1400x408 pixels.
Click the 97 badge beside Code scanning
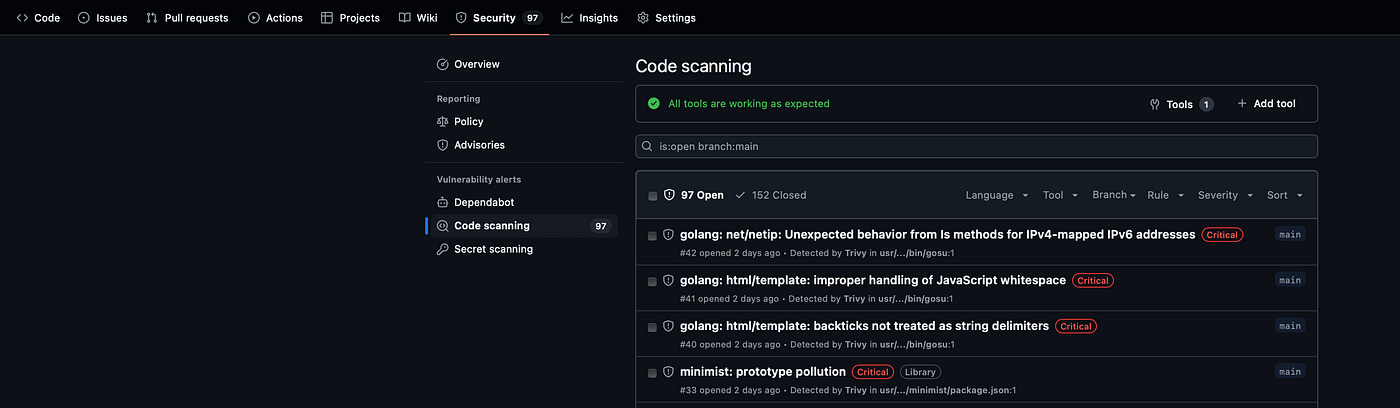pyautogui.click(x=601, y=226)
